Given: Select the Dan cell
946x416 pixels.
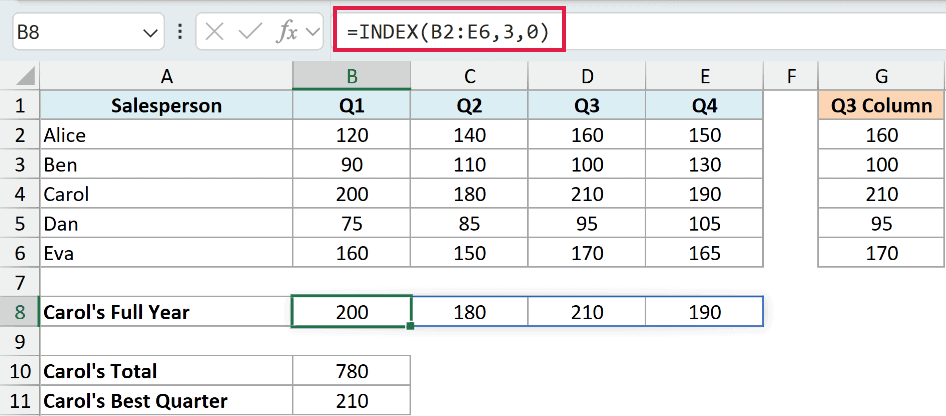Looking at the screenshot, I should click(167, 224).
